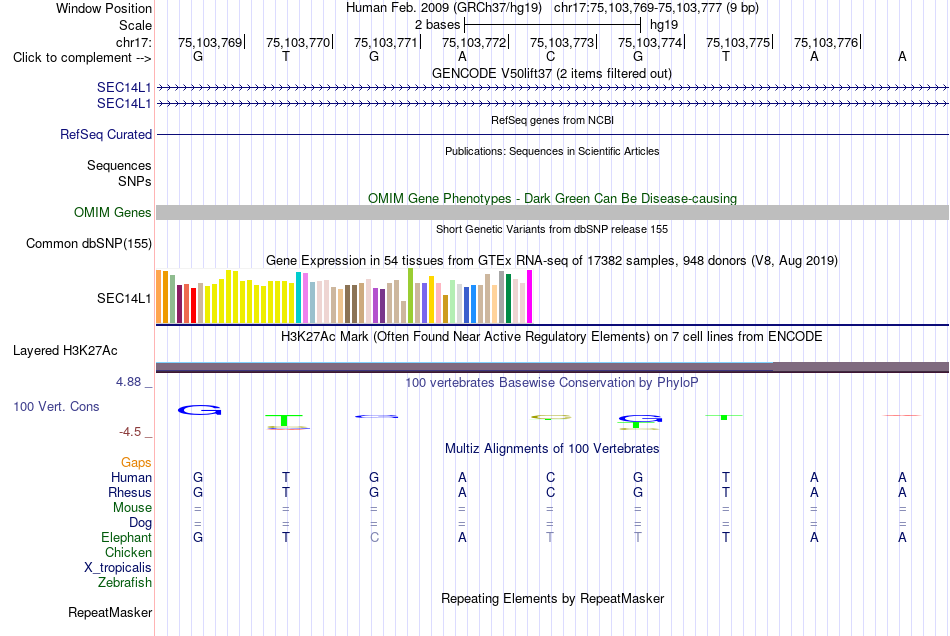Click the Human species row label
The image size is (950, 636).
(x=131, y=477)
